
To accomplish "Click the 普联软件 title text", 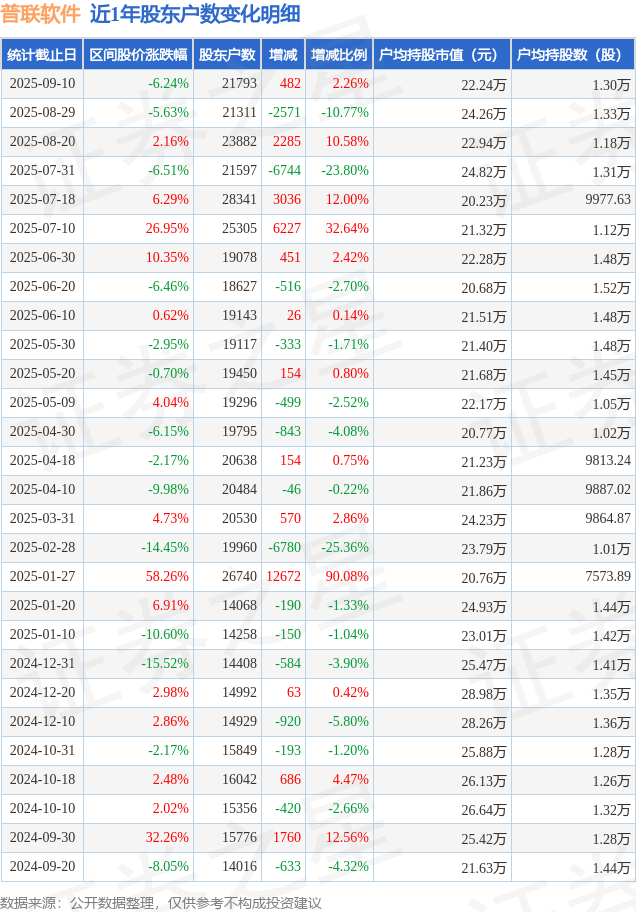I will click(40, 15).
